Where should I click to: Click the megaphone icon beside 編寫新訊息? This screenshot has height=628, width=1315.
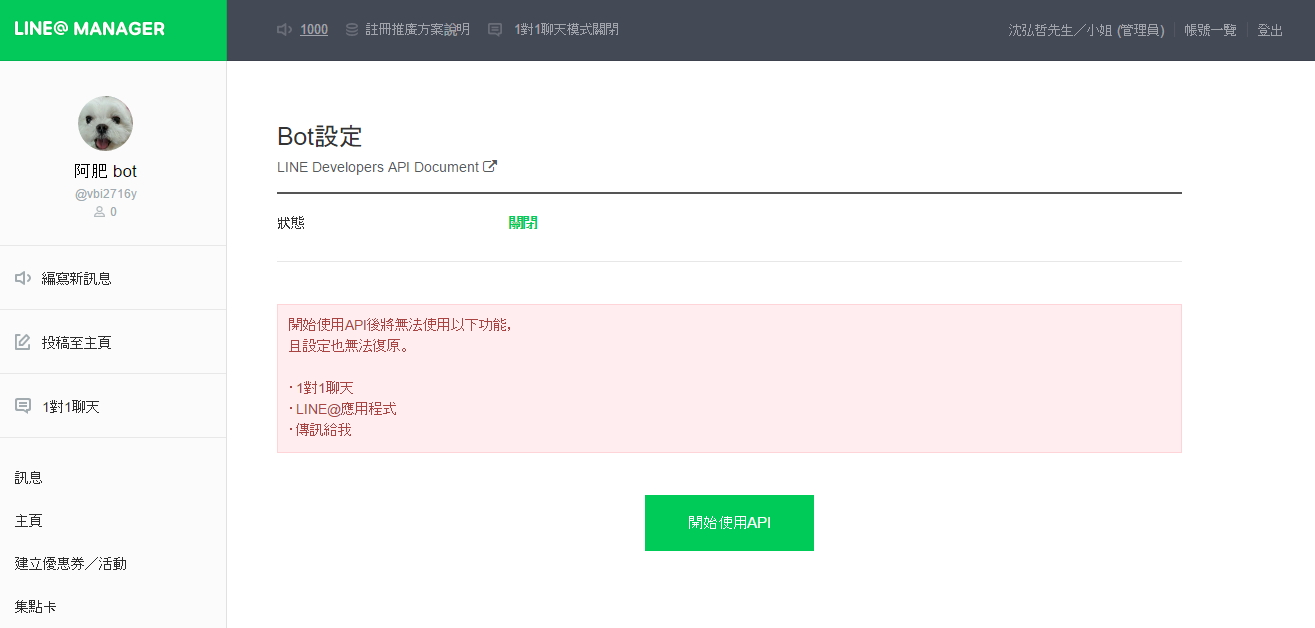pos(23,278)
